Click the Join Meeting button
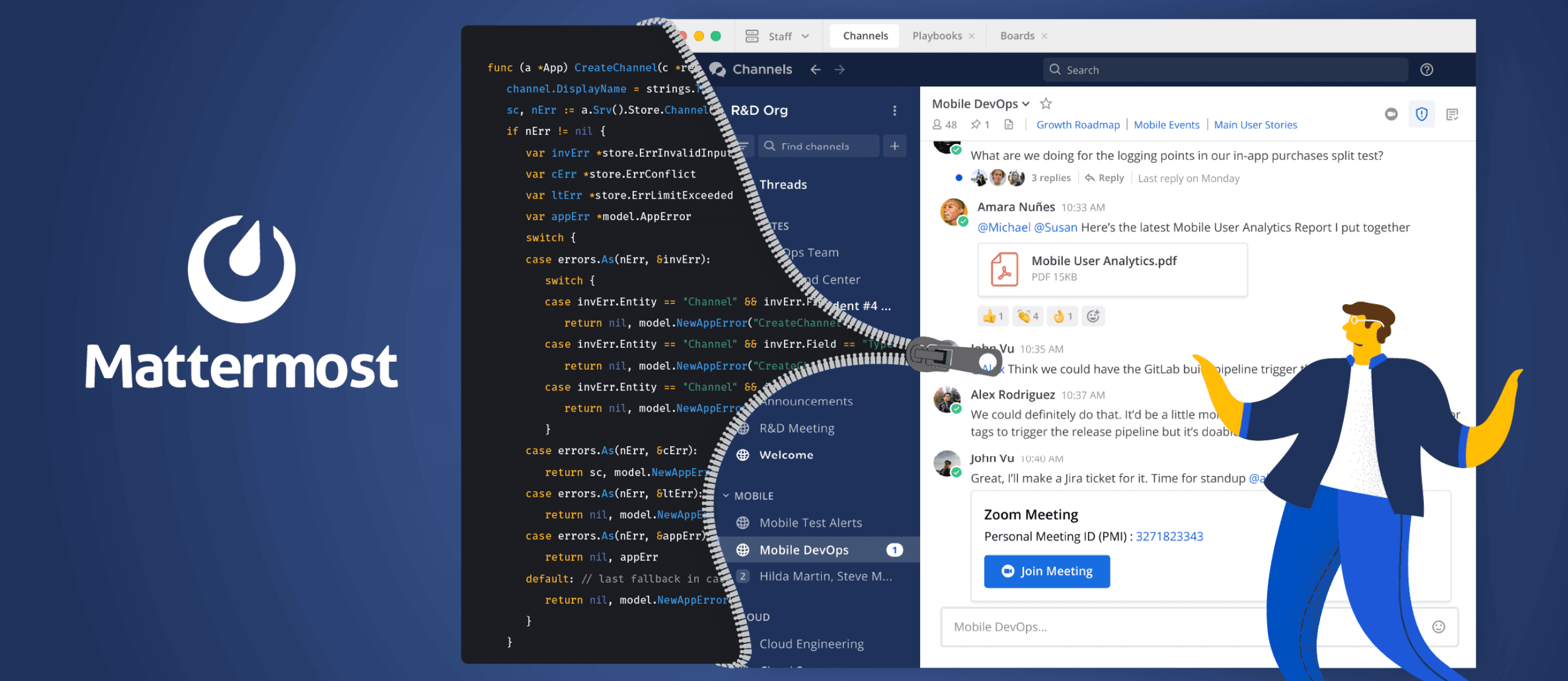The height and width of the screenshot is (681, 1568). [1047, 572]
